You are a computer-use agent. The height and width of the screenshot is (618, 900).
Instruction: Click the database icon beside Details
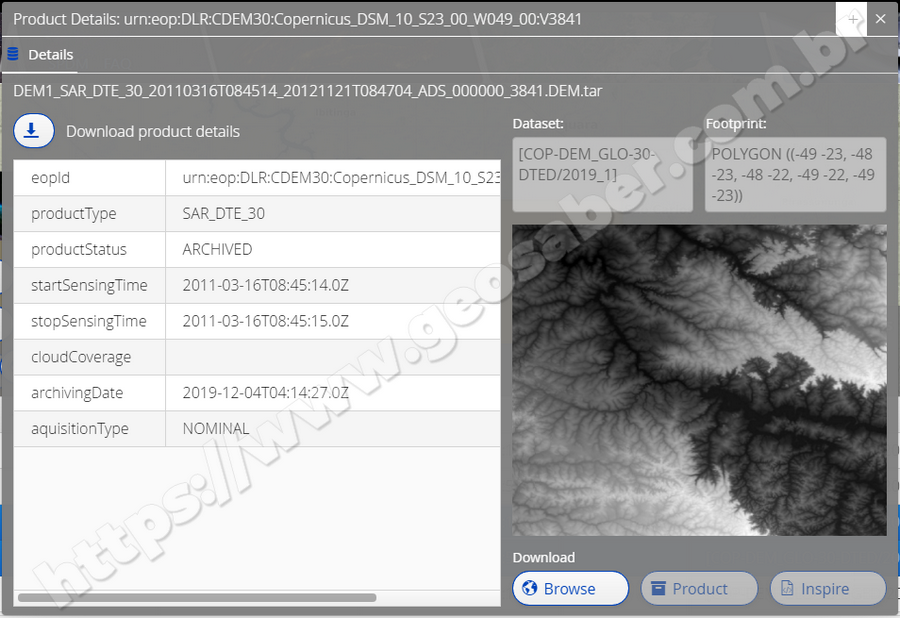(x=13, y=54)
